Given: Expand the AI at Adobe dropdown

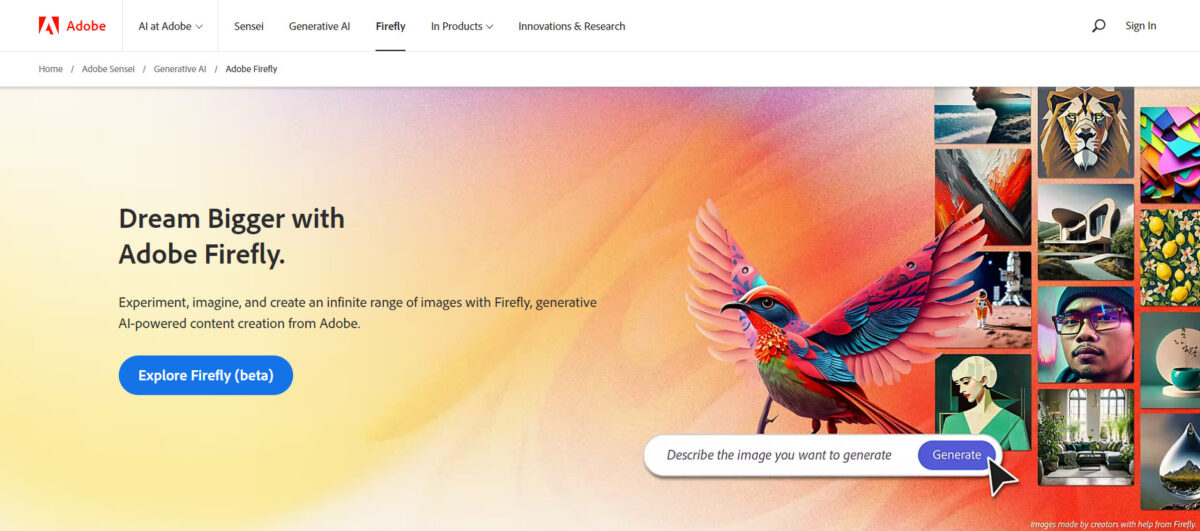Looking at the screenshot, I should 170,26.
